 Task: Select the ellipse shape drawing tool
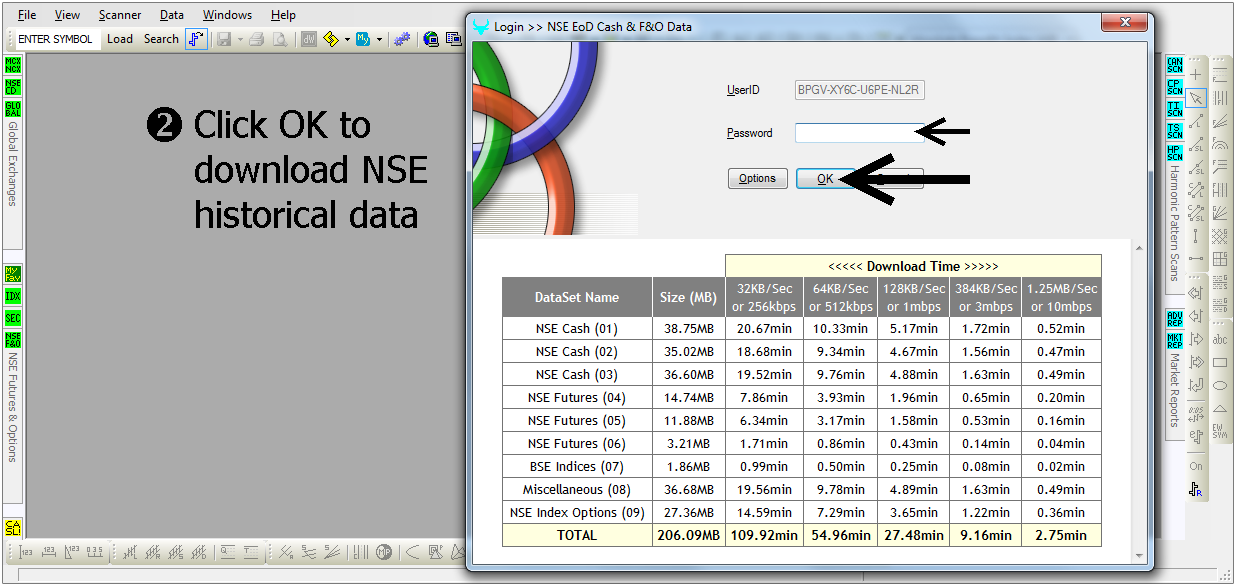point(1220,385)
